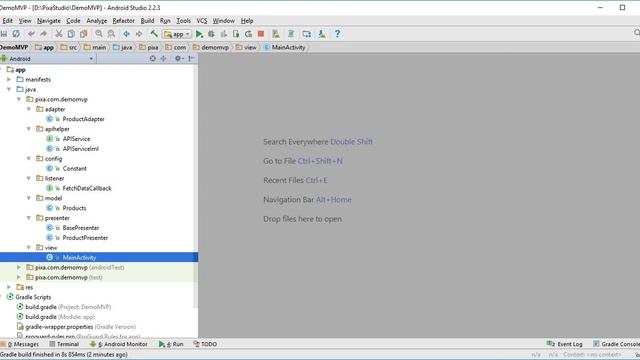Click the demomvp breadcrumb folder

click(x=211, y=47)
